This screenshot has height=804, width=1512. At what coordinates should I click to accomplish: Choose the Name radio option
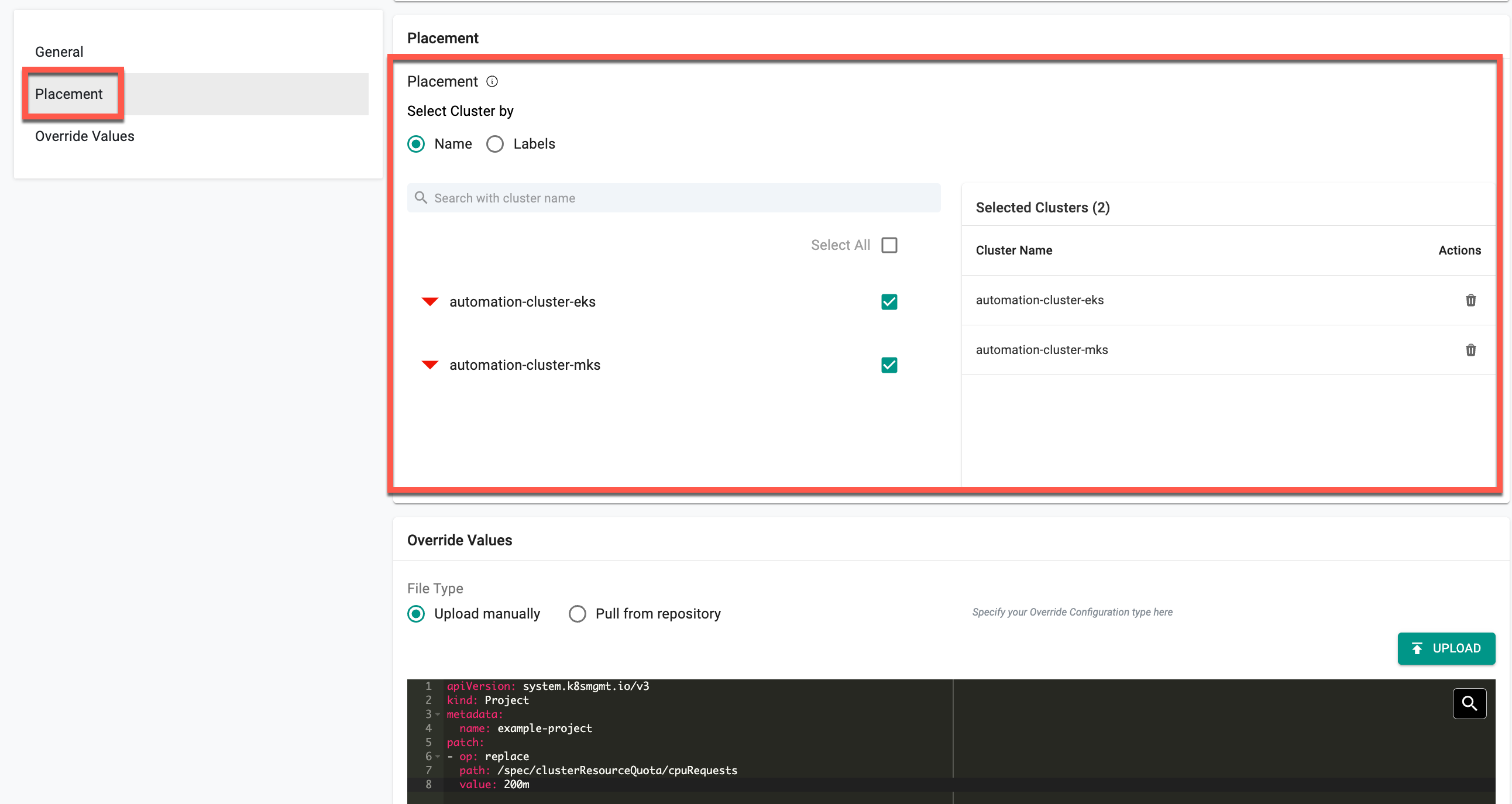tap(416, 145)
